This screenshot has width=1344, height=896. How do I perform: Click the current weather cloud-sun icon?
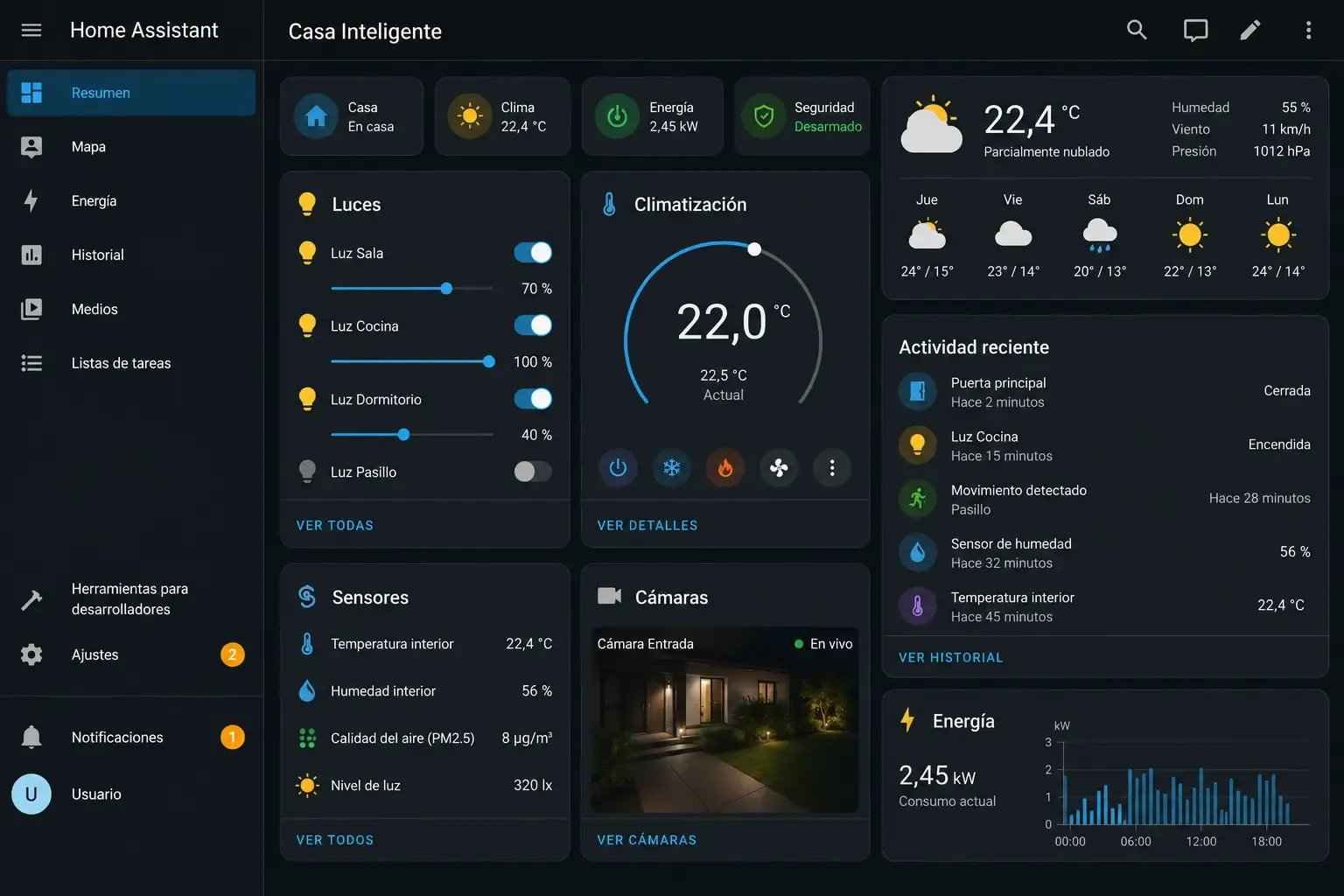click(x=931, y=126)
